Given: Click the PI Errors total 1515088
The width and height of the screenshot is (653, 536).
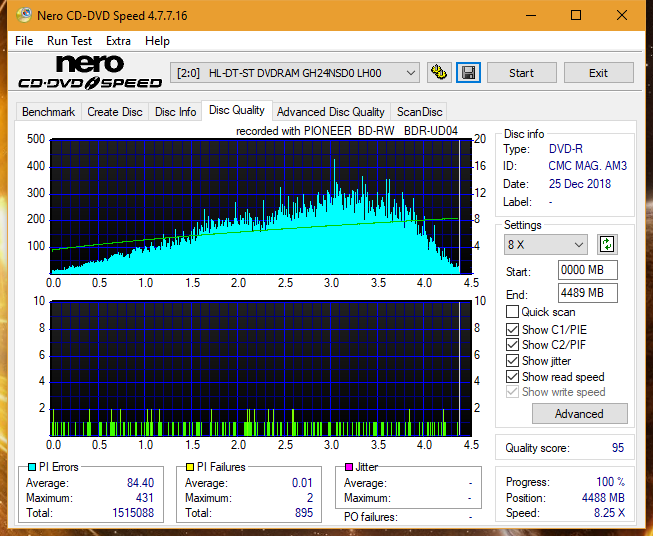Looking at the screenshot, I should (133, 513).
